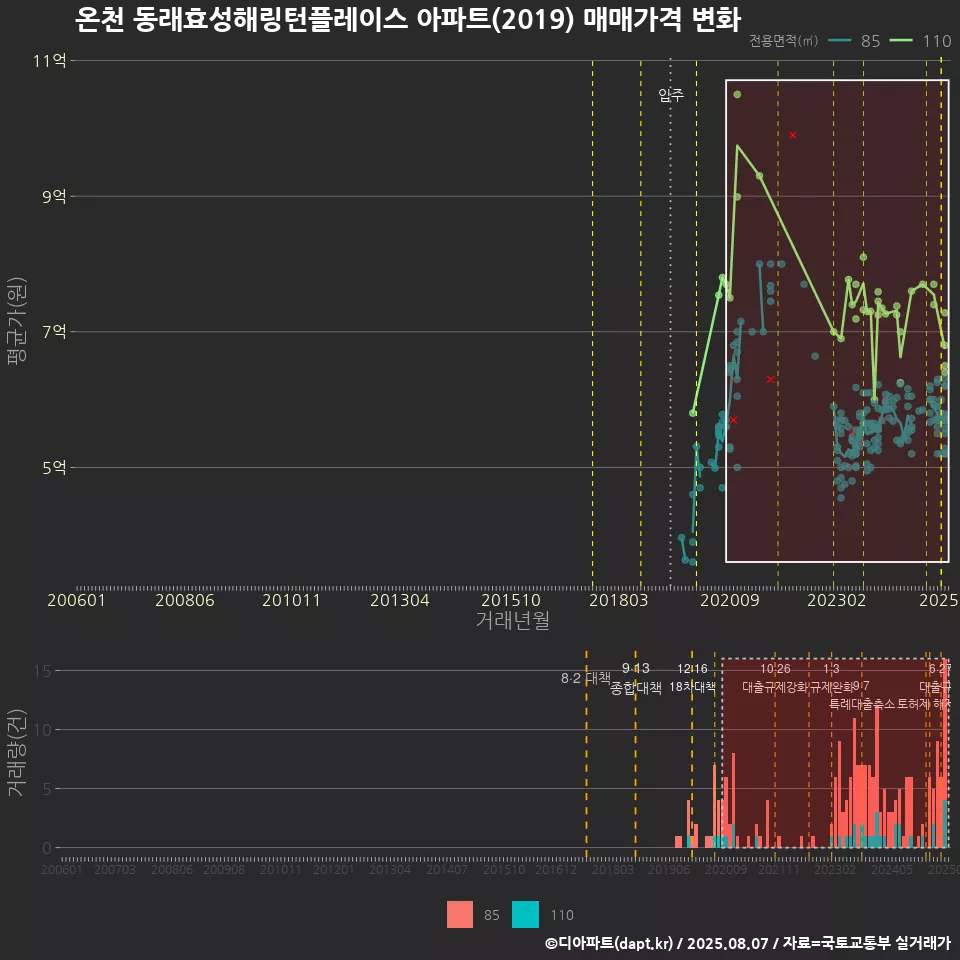960x960 pixels.
Task: Click the 1·3 policy date annotation
Action: click(x=831, y=669)
